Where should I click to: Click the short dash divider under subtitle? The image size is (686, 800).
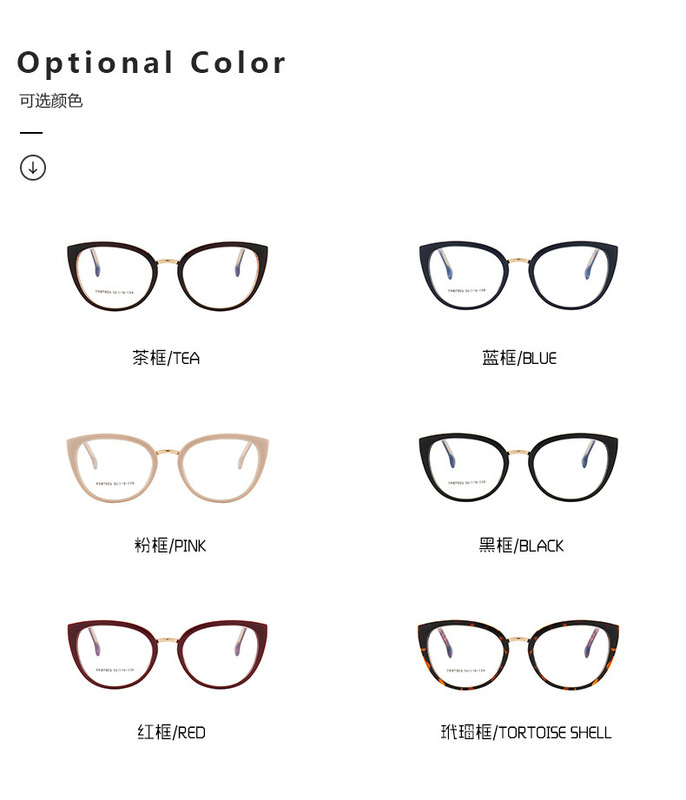tap(31, 133)
